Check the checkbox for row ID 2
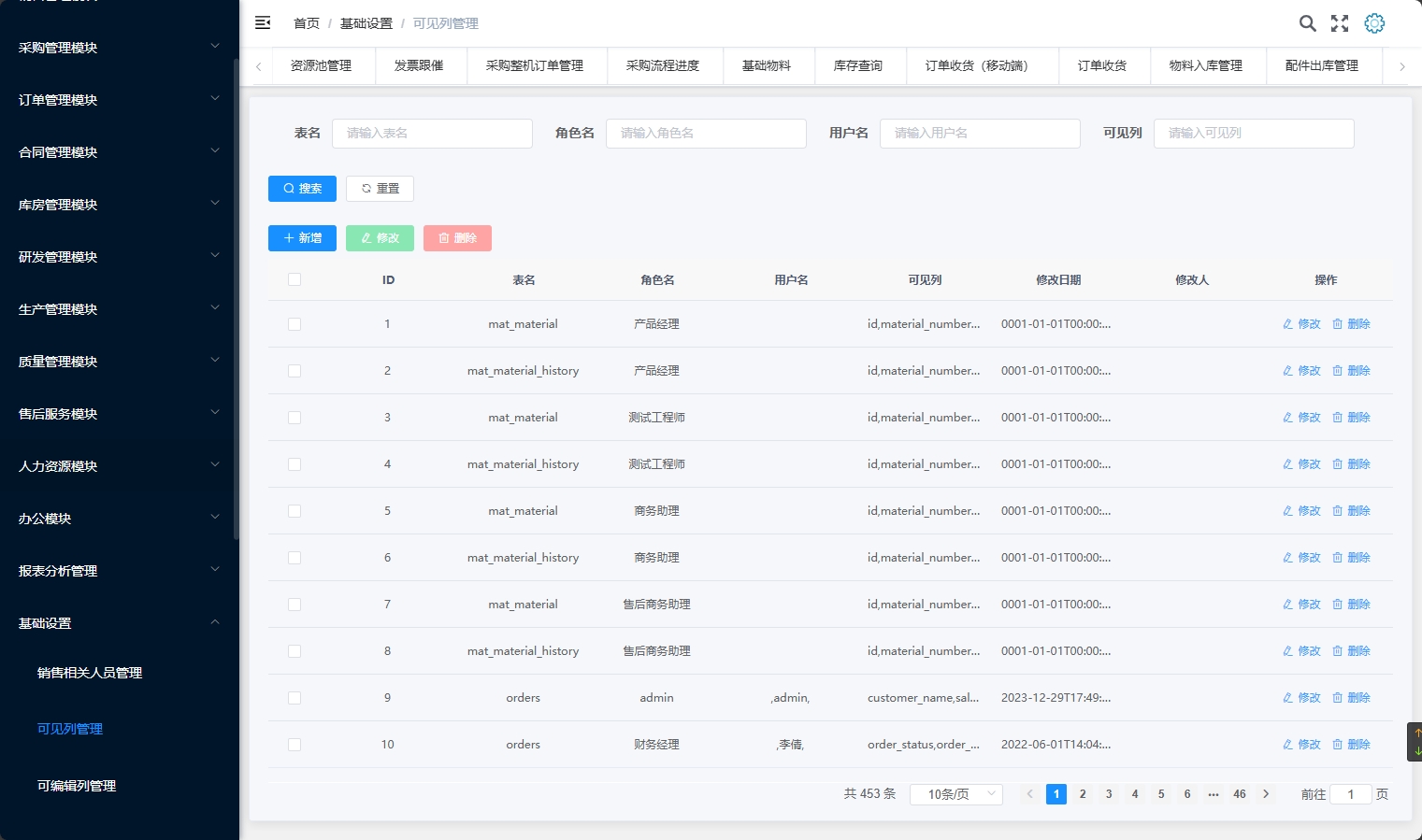The width and height of the screenshot is (1422, 840). (294, 371)
